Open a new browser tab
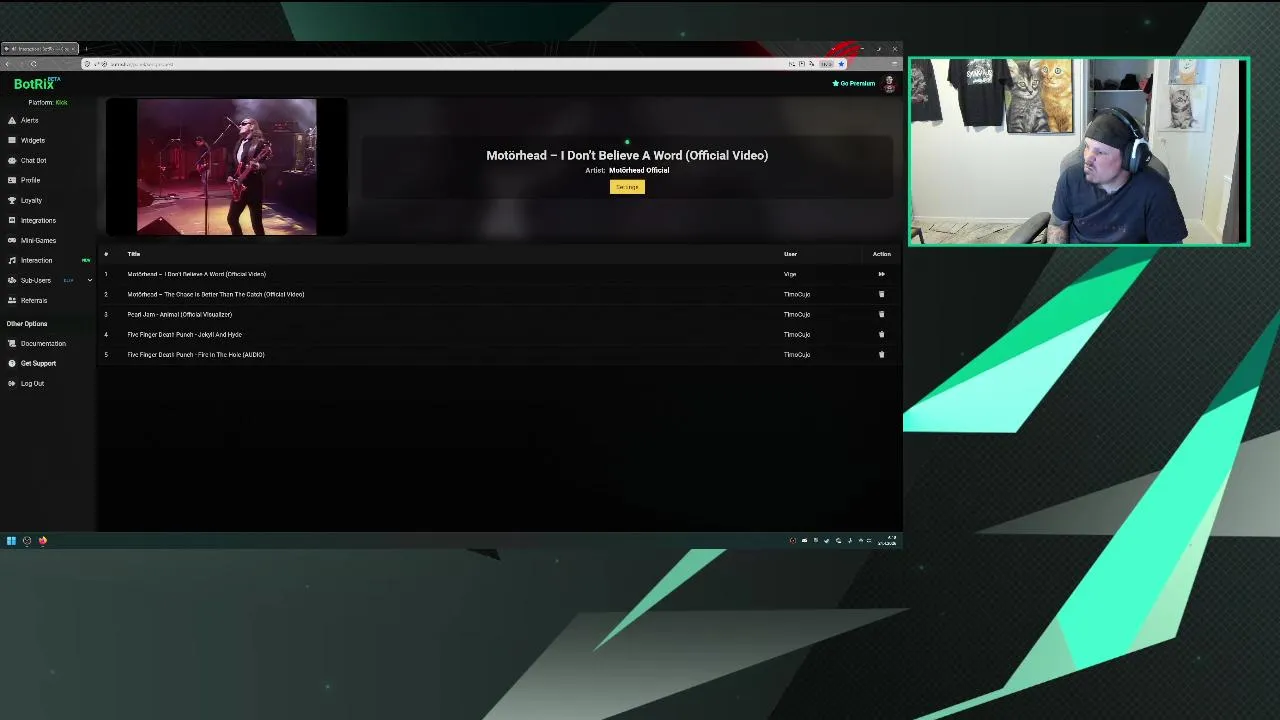Viewport: 1280px width, 720px height. click(86, 49)
